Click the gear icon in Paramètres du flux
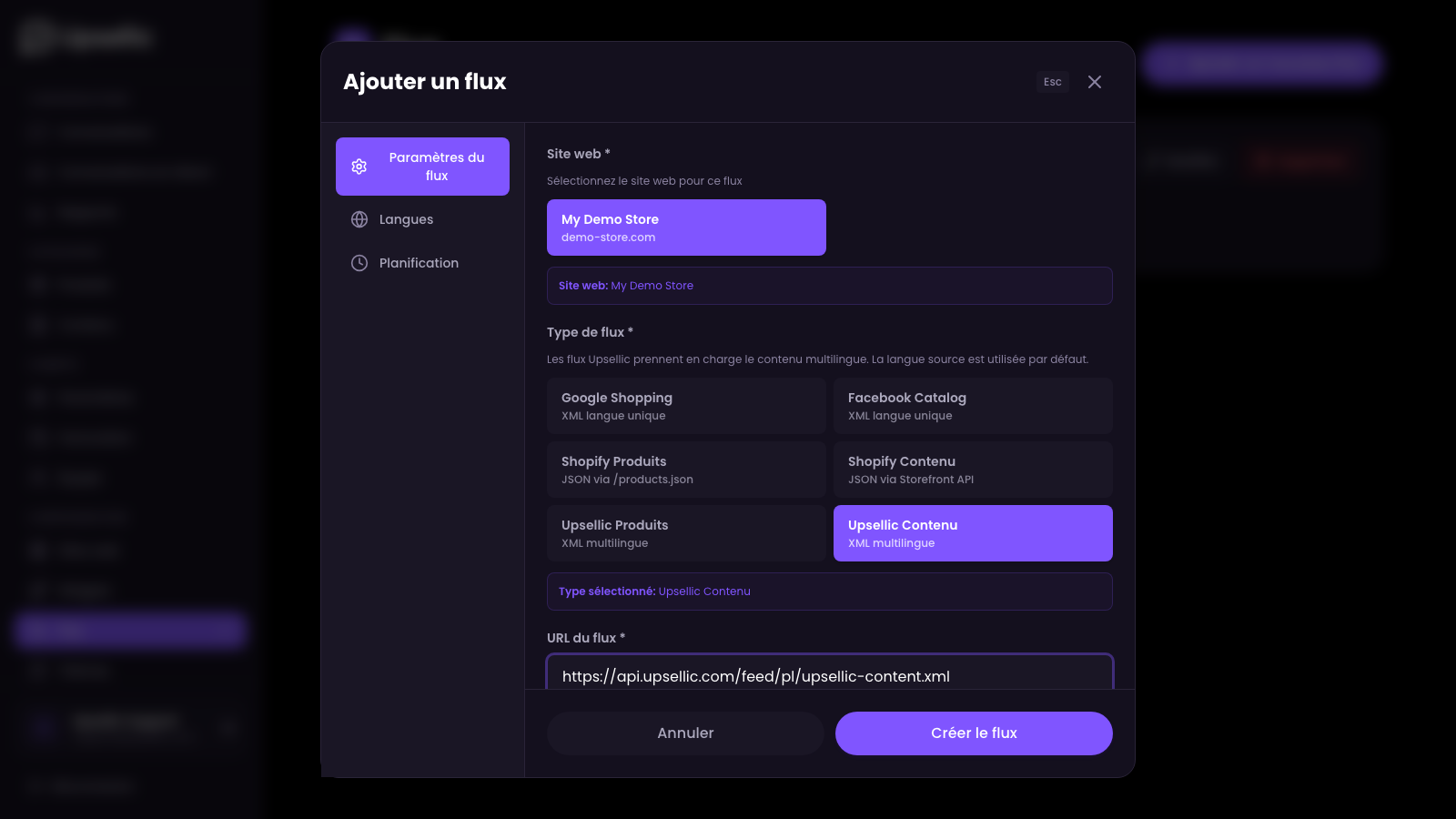1456x819 pixels. point(359,167)
